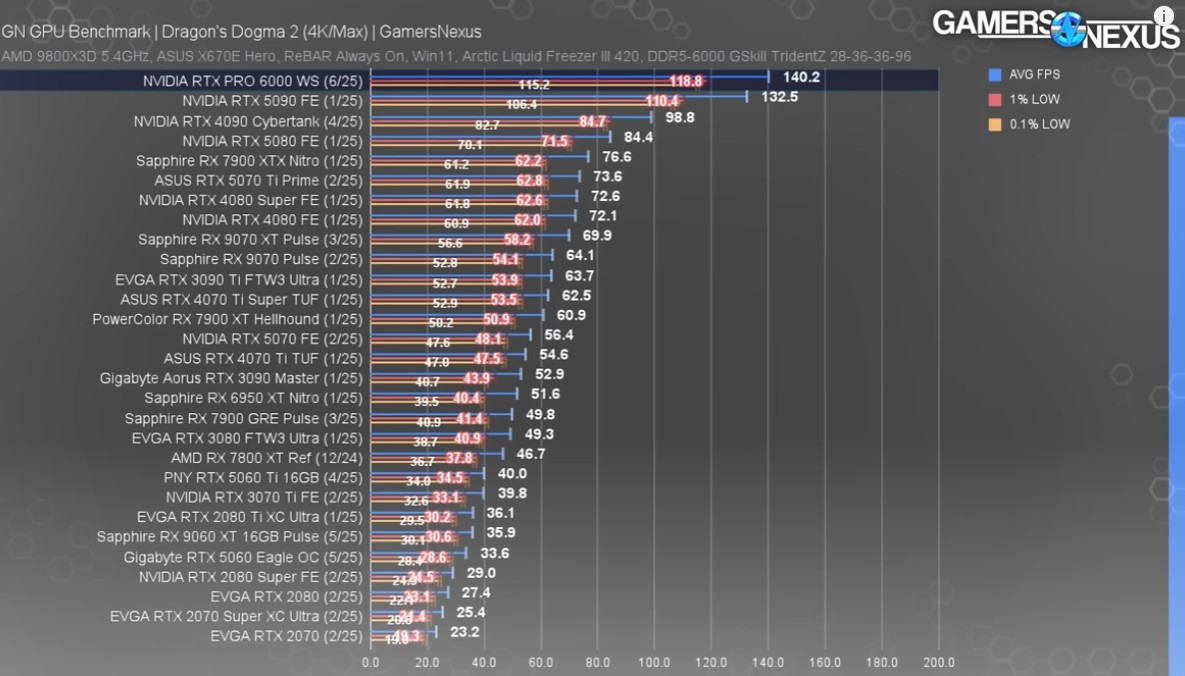Click the NVIDIA RTX PRO 6000 WS row label

tap(253, 81)
